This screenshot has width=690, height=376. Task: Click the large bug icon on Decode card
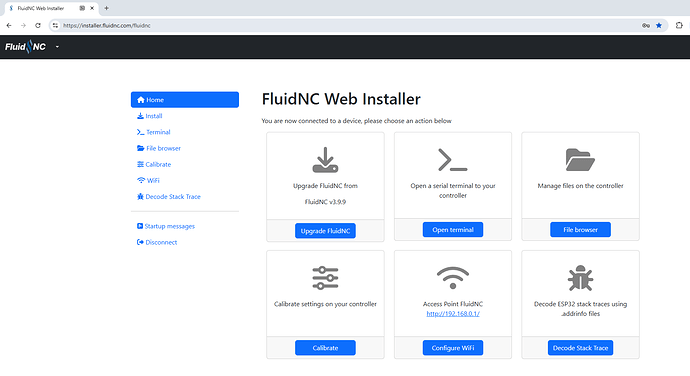coord(580,278)
